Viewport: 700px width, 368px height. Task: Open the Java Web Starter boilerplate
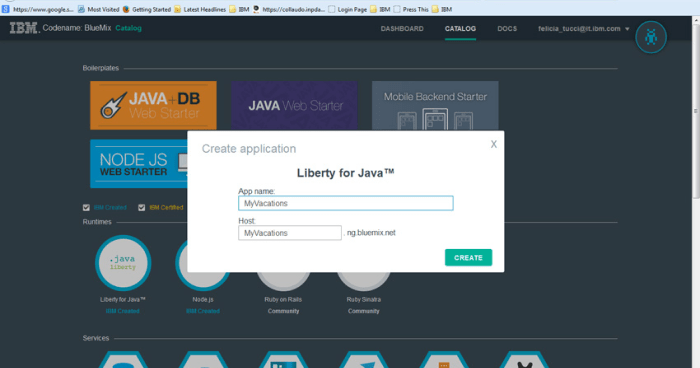294,105
